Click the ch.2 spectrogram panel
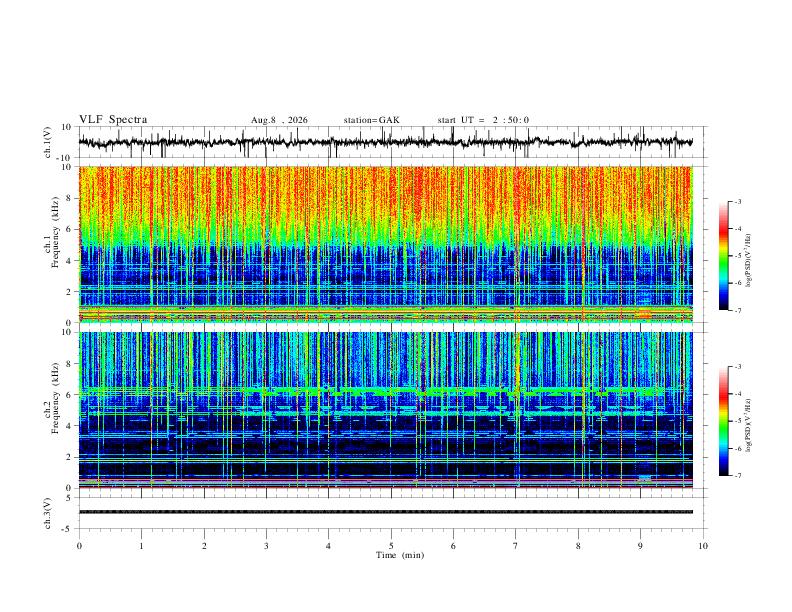Viewport: 792px width, 612px height. point(385,410)
